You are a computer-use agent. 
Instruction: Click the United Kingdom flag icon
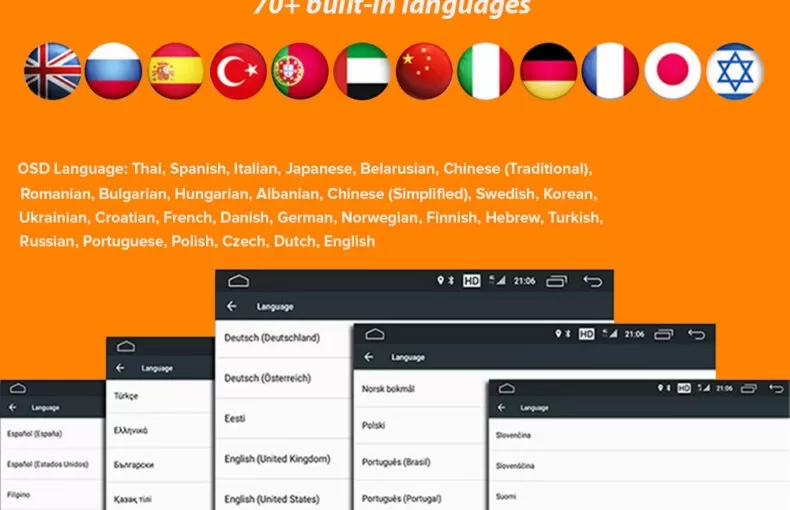pos(52,71)
